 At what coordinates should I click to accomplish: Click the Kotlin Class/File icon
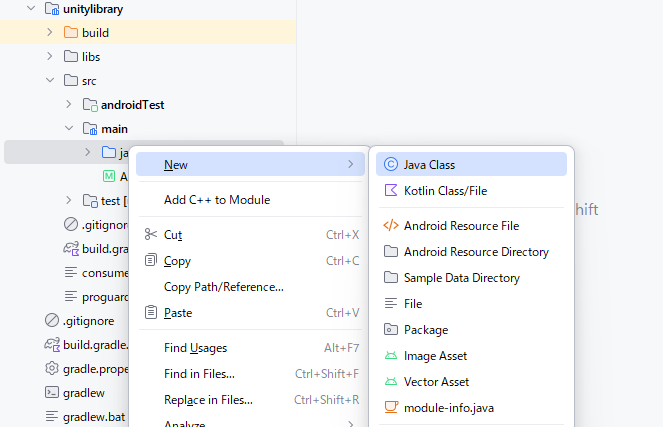[x=391, y=190]
